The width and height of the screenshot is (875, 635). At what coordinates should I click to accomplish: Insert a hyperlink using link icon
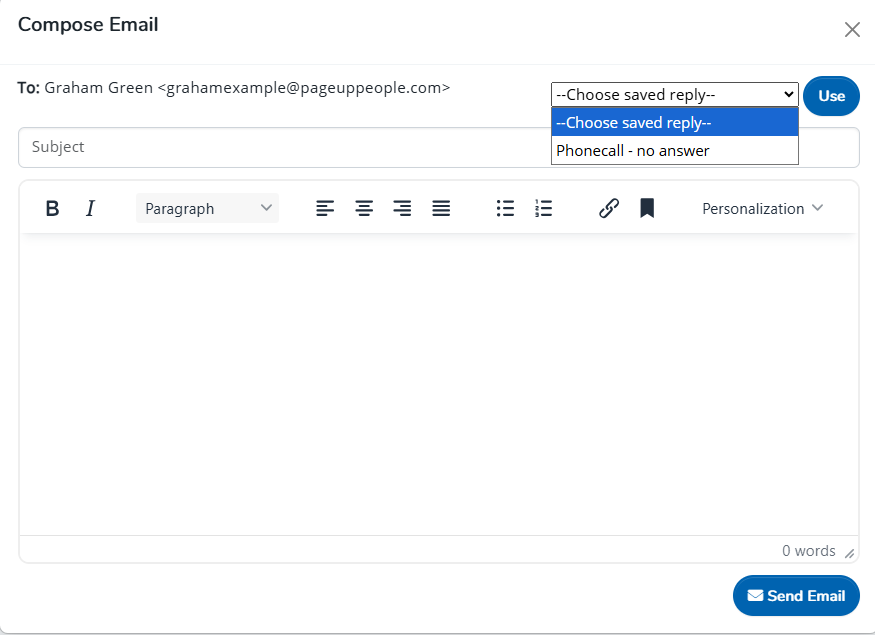(x=608, y=208)
